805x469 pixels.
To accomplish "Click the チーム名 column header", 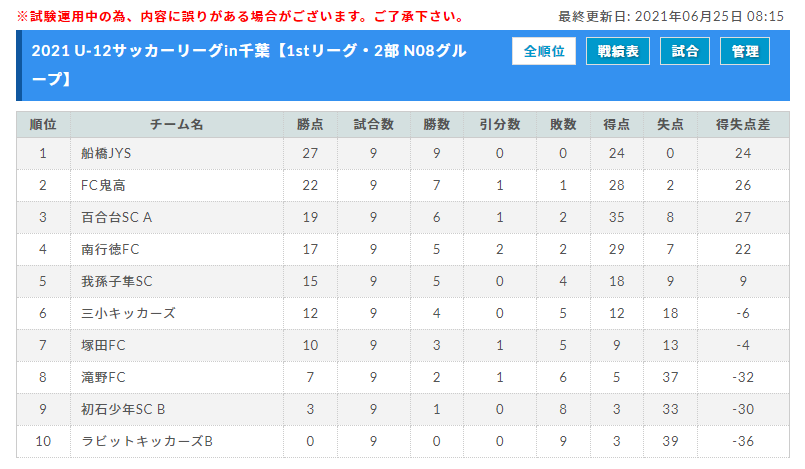I will [177, 125].
